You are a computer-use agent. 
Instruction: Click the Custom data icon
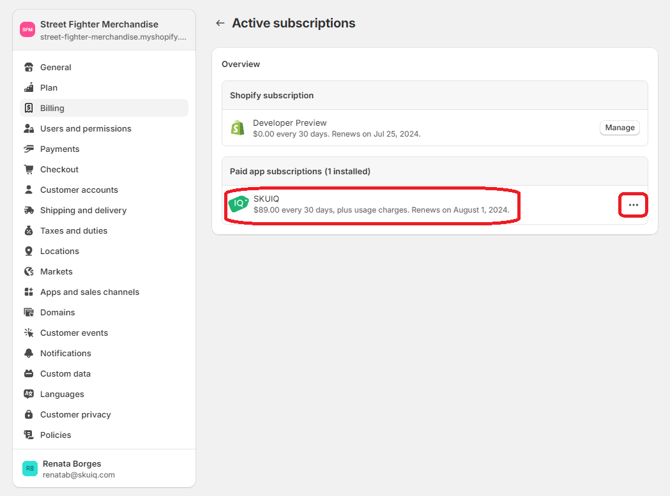pyautogui.click(x=29, y=374)
